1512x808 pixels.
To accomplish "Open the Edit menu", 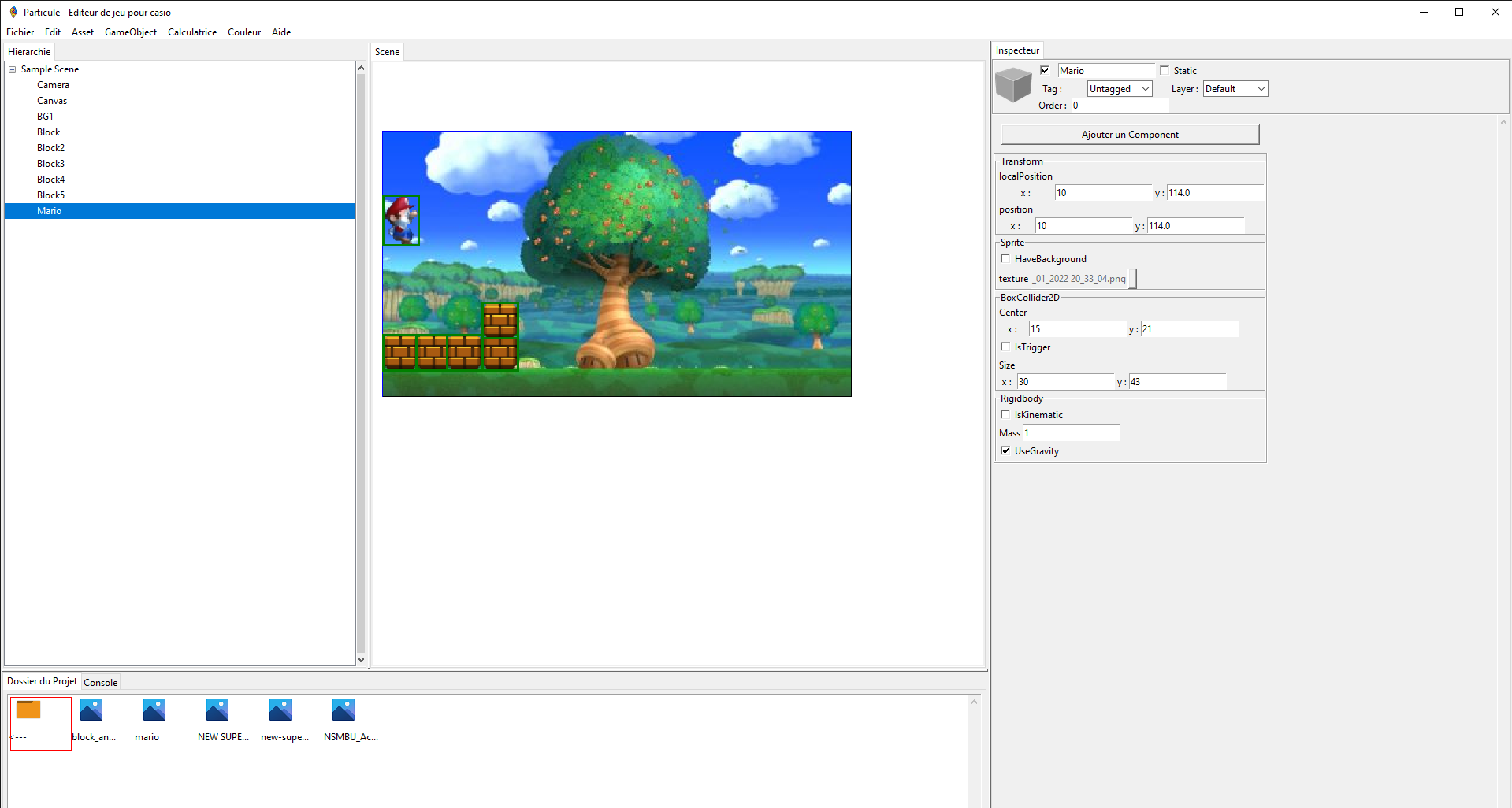I will [53, 32].
